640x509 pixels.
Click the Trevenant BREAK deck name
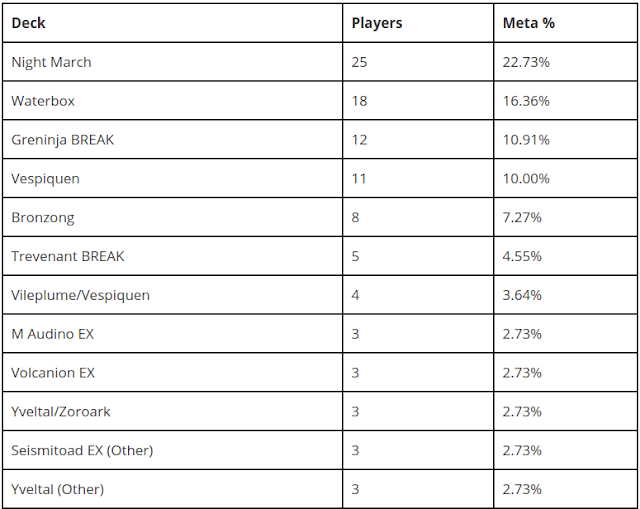[x=68, y=256]
